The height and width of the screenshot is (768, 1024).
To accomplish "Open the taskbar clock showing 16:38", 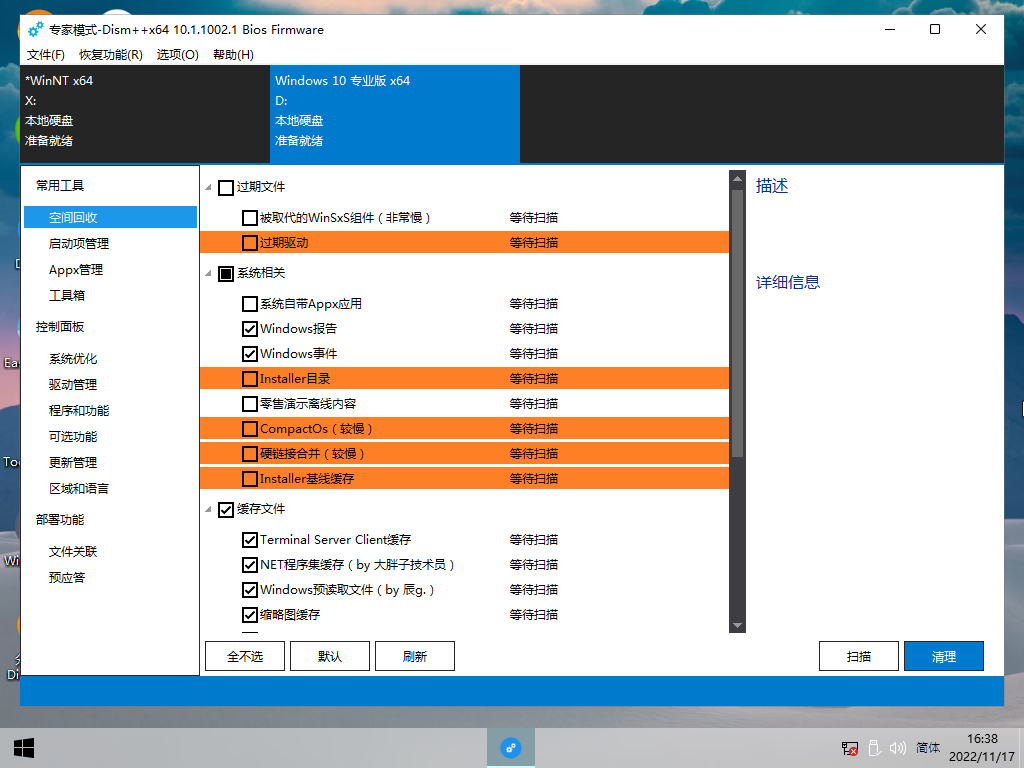I will click(982, 748).
